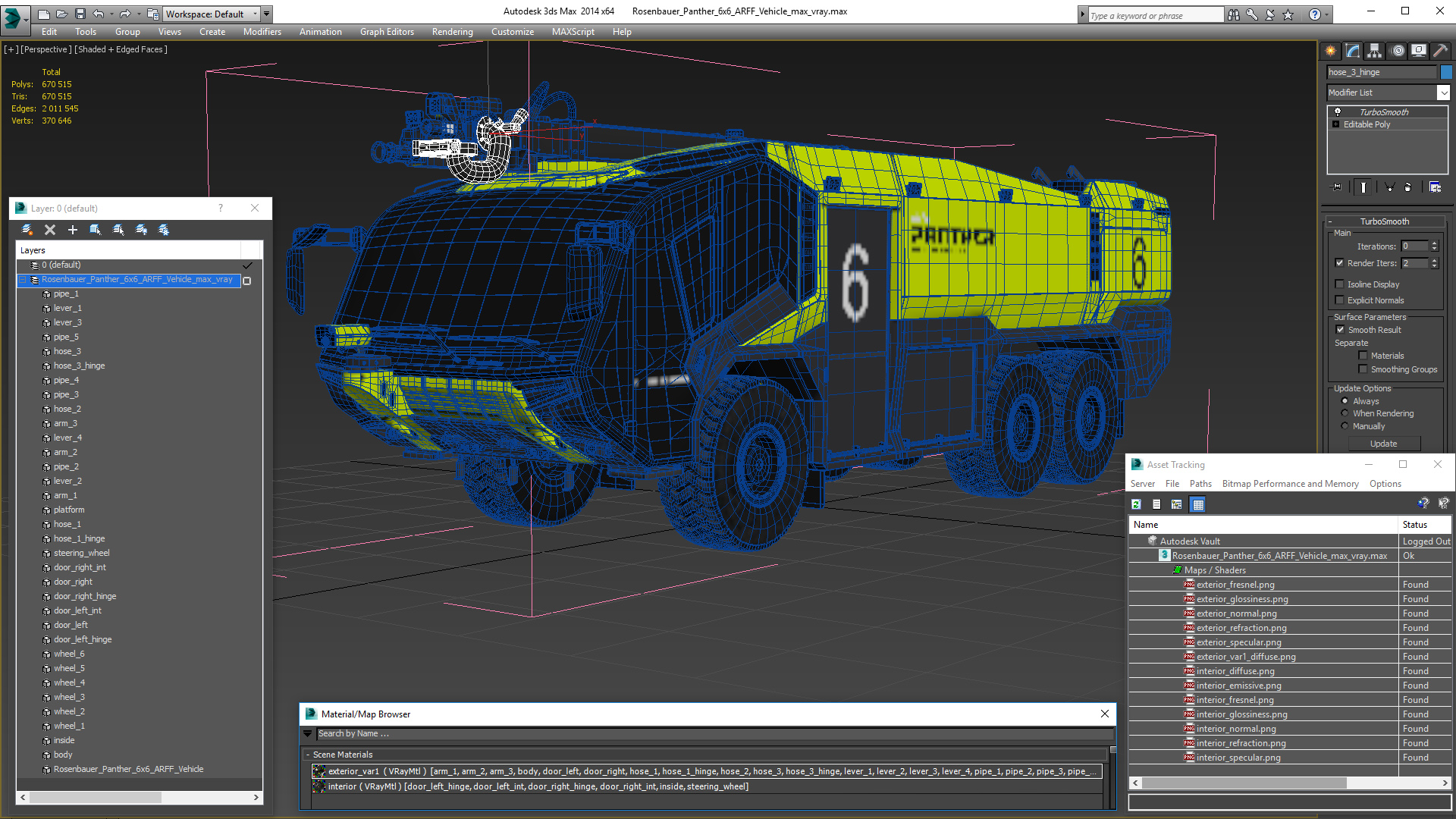Click the Pin Stack icon
Image resolution: width=1456 pixels, height=819 pixels.
coord(1337,187)
